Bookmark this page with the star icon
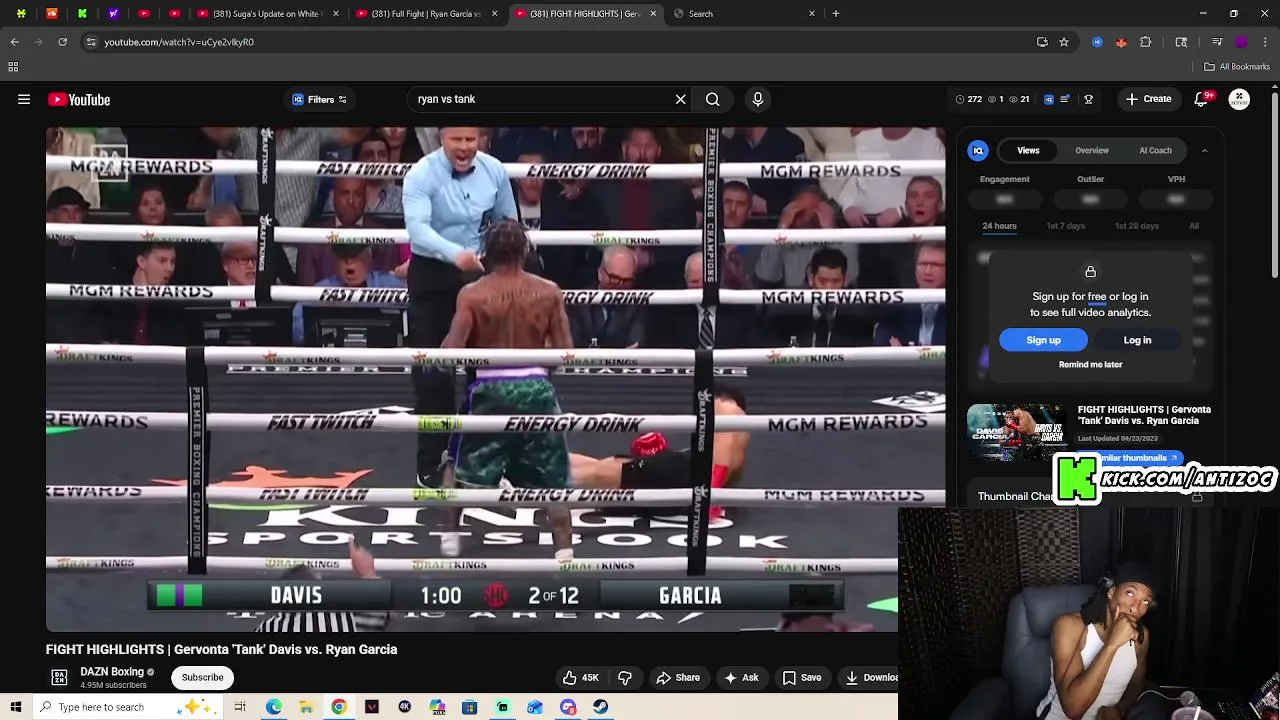The height and width of the screenshot is (720, 1280). click(1064, 42)
